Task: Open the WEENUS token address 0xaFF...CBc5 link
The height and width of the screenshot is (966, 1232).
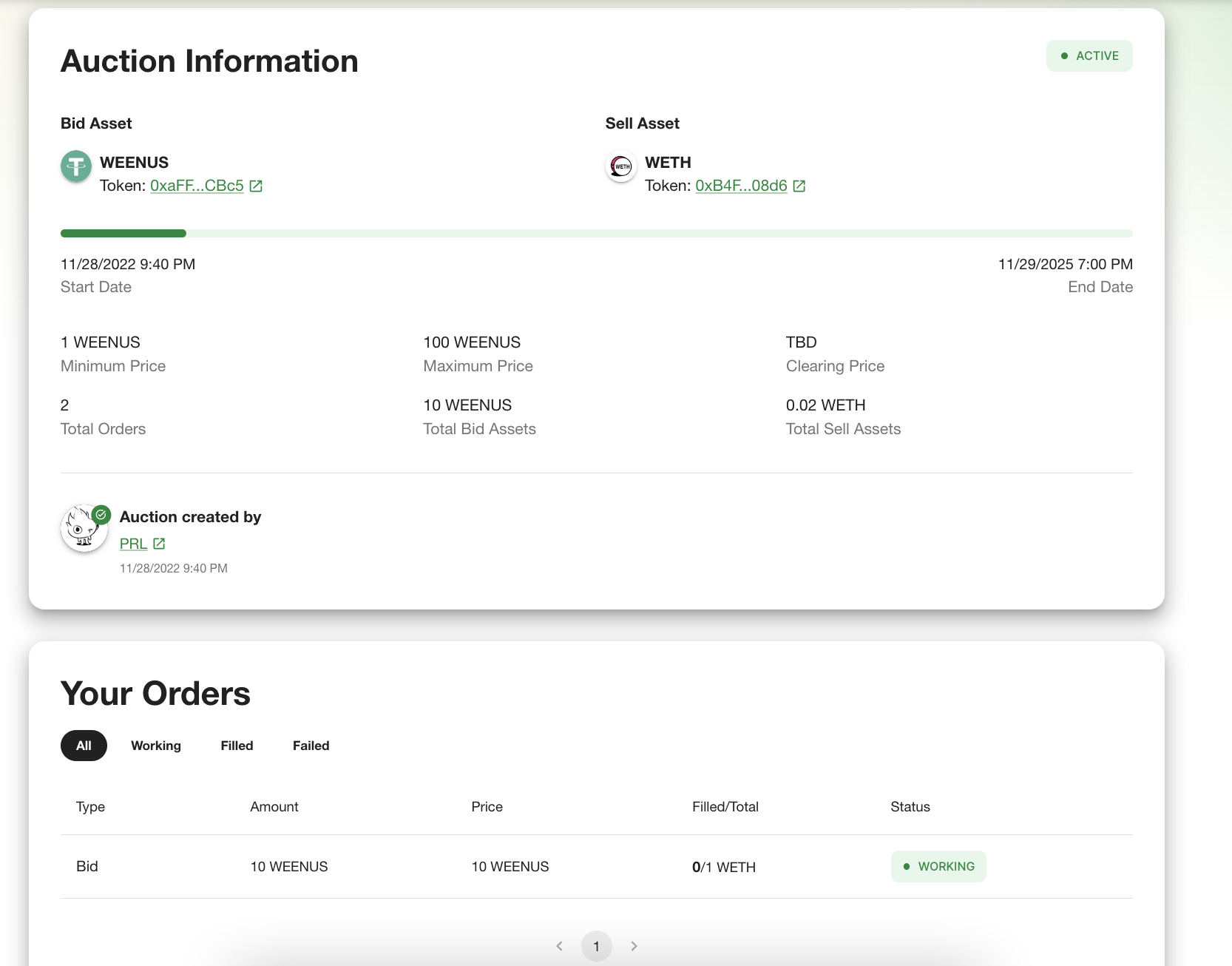Action: coord(197,186)
